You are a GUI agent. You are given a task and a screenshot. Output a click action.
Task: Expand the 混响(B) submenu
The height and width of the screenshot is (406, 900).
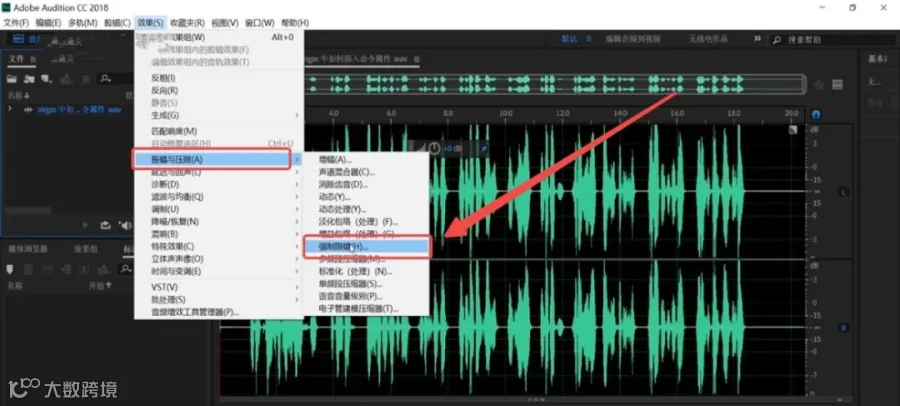tap(218, 234)
